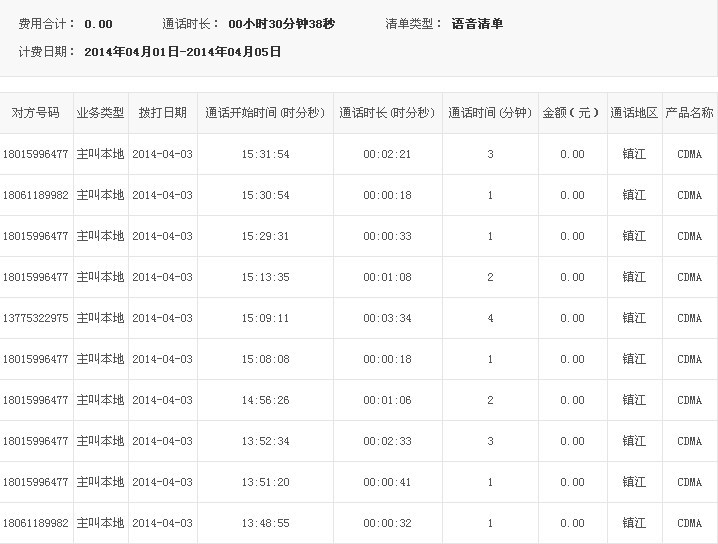Select the start time 15:13:35
The height and width of the screenshot is (544, 718).
[266, 277]
